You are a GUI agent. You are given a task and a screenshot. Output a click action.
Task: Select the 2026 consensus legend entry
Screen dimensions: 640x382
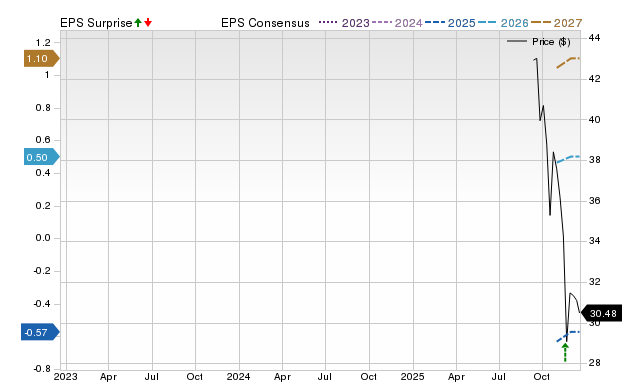503,23
